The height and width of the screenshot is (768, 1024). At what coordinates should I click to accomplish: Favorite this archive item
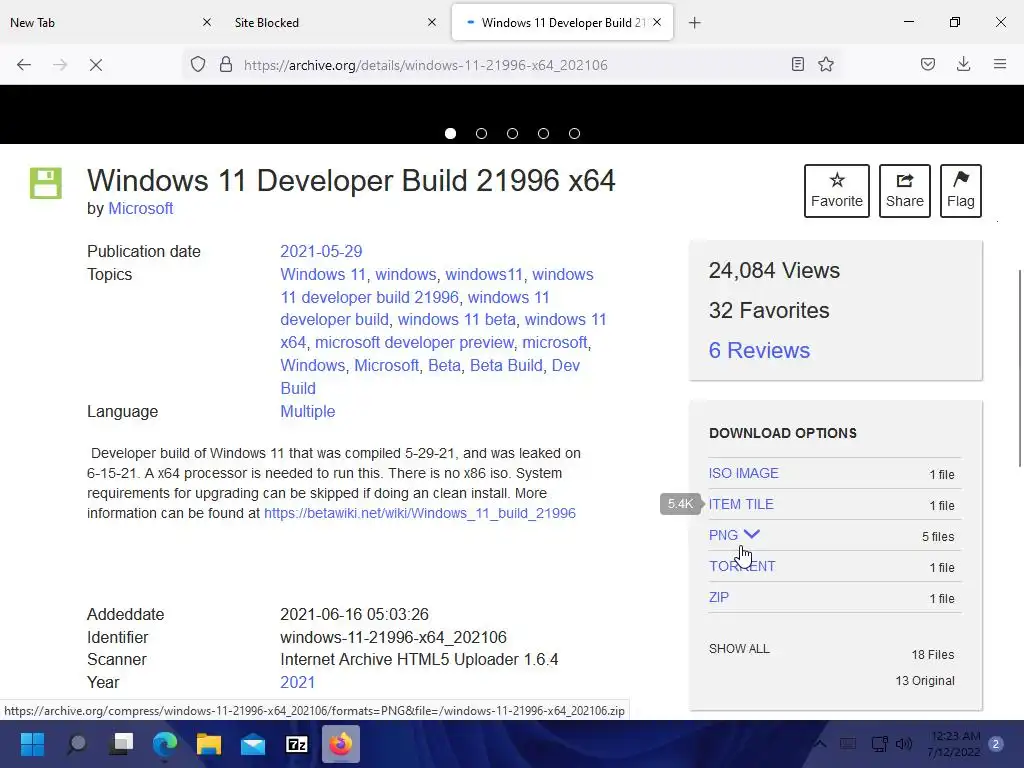point(837,191)
